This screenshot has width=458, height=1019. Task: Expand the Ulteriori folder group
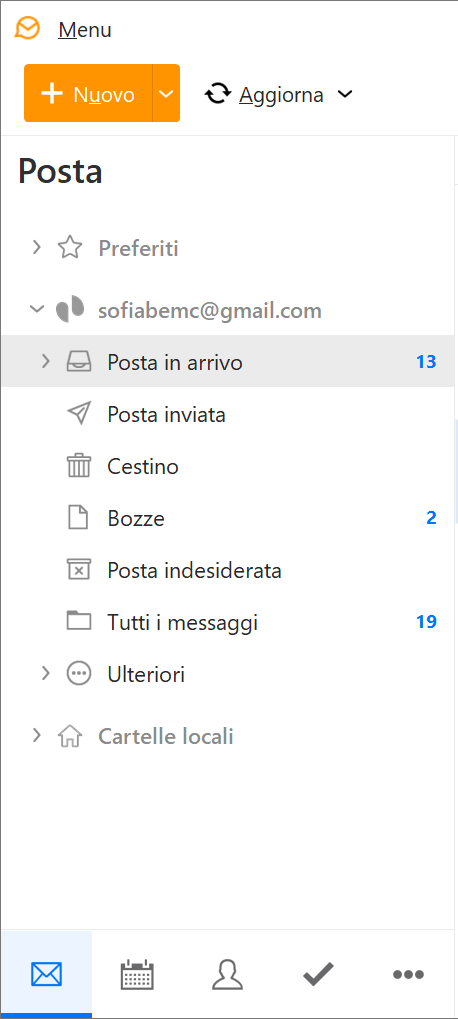(45, 673)
